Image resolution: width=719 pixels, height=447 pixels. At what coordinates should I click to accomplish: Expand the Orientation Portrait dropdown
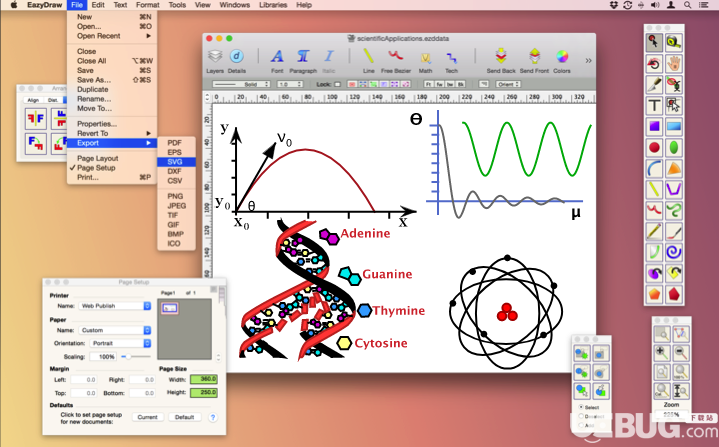pyautogui.click(x=121, y=343)
